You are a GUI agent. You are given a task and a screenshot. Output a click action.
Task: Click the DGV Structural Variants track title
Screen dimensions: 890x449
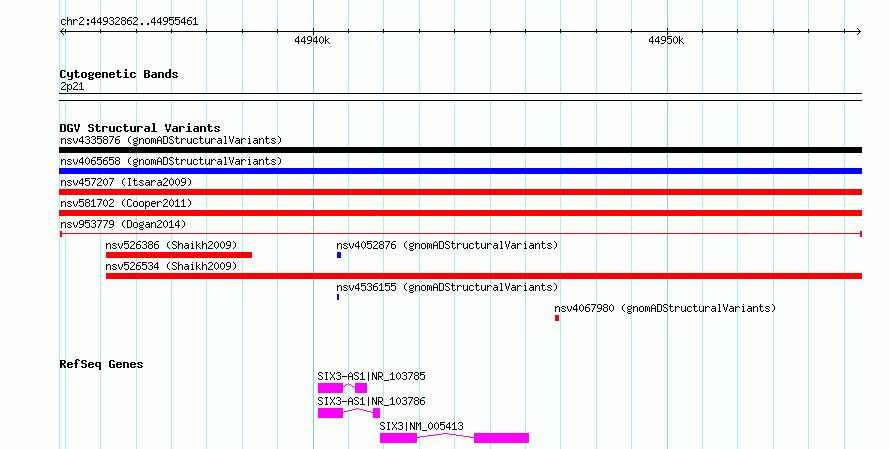point(140,128)
